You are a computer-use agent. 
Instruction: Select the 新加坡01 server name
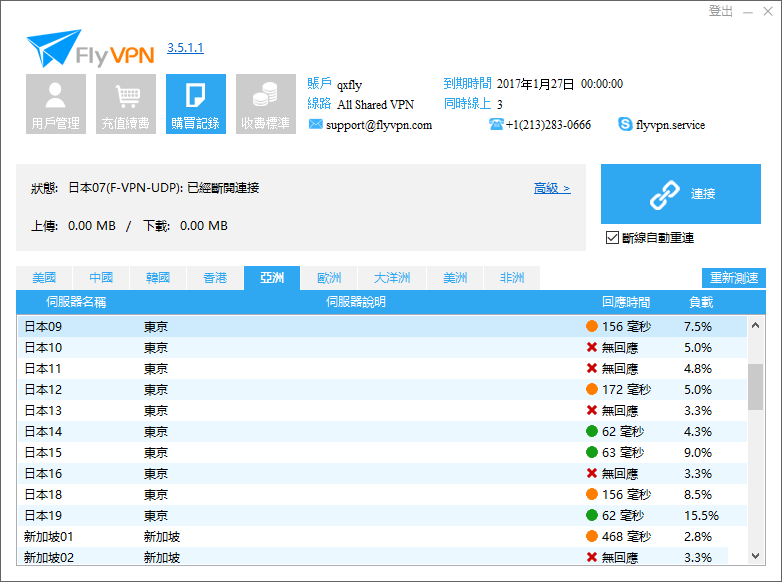(49, 537)
